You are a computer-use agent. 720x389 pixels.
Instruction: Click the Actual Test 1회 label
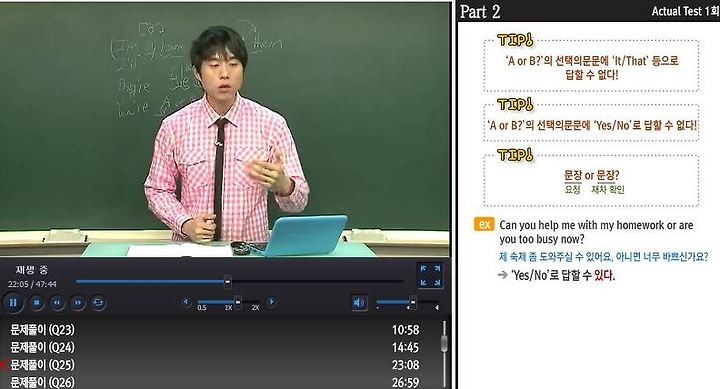click(685, 11)
